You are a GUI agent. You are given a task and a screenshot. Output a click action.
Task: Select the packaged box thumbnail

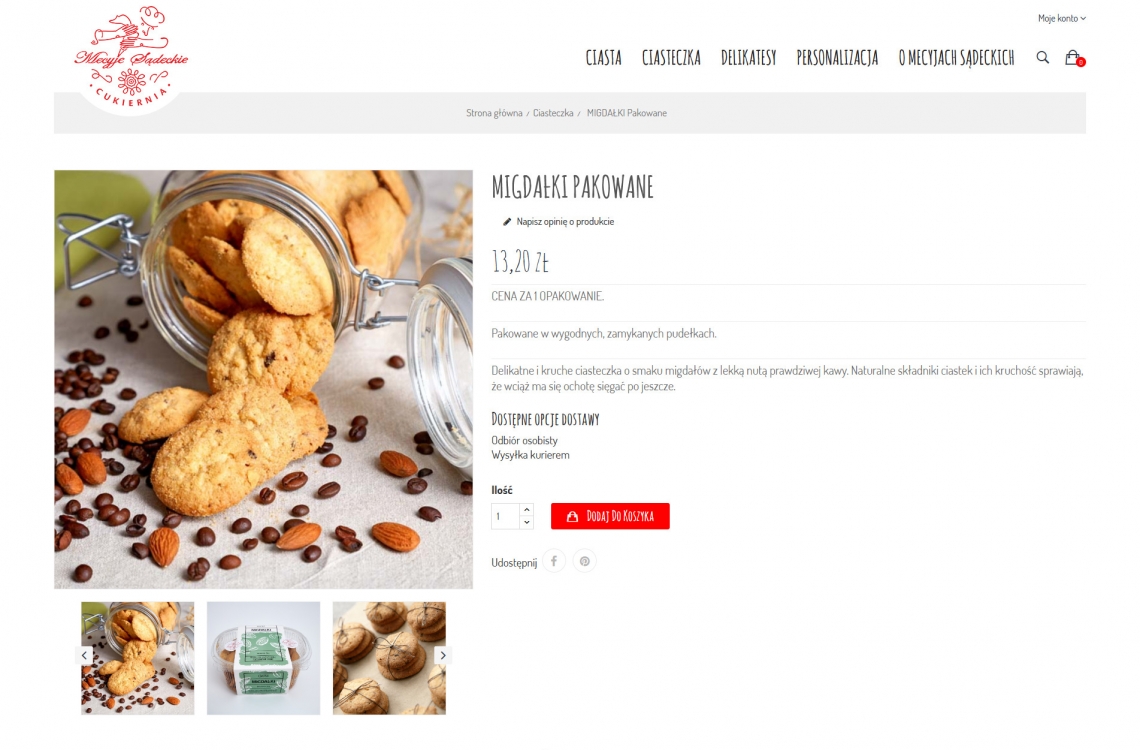[263, 658]
